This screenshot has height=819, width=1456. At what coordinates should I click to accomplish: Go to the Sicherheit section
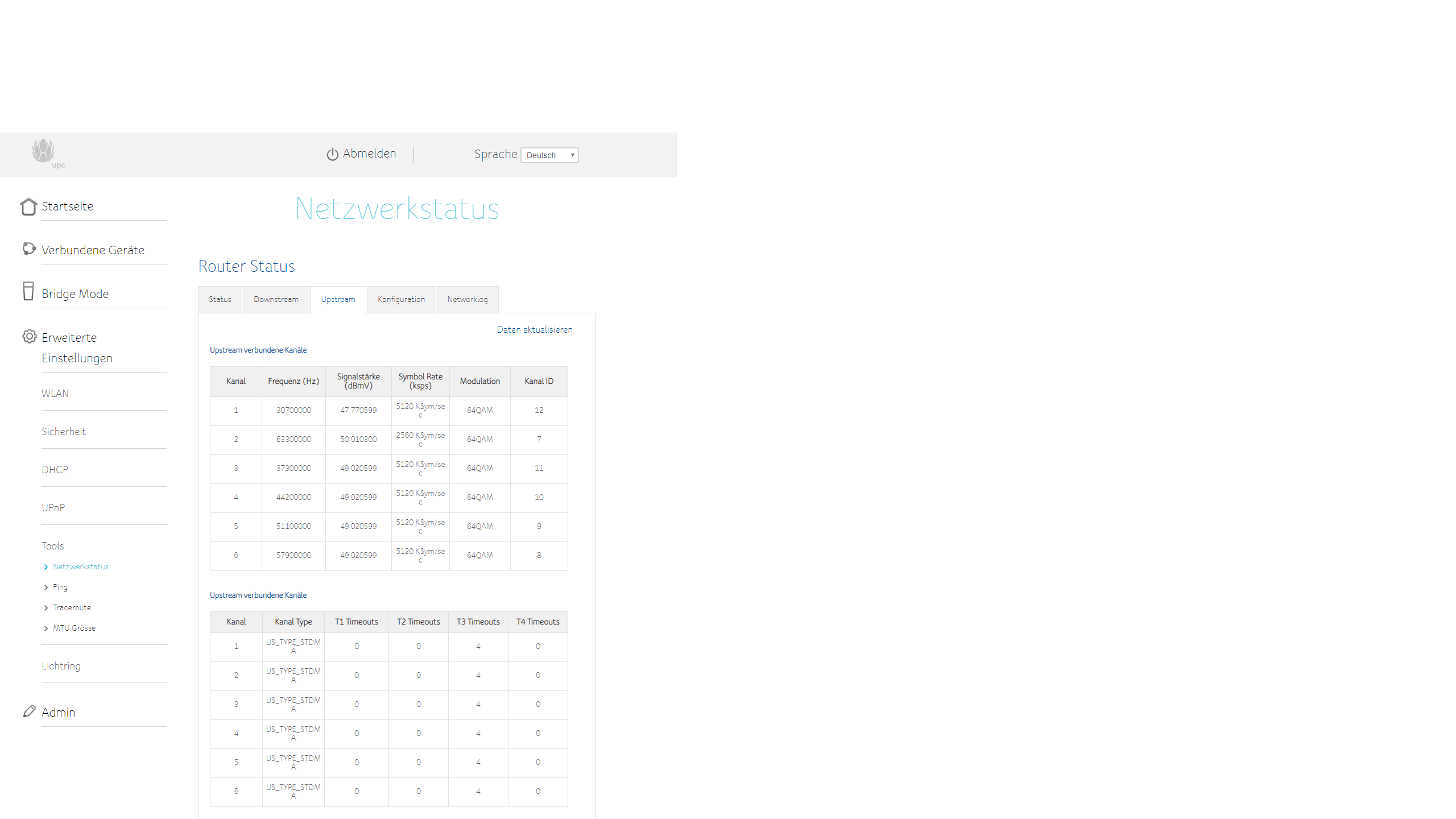click(64, 432)
